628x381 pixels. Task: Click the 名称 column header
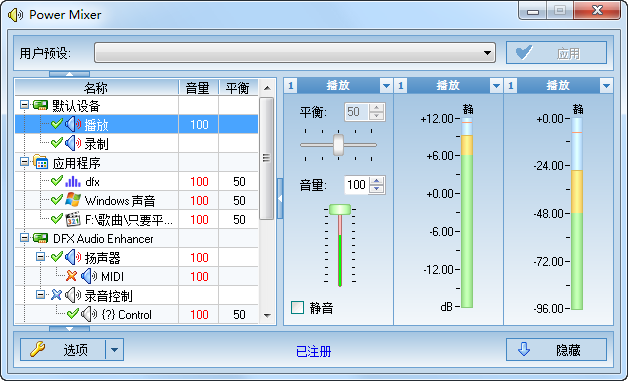(97, 87)
